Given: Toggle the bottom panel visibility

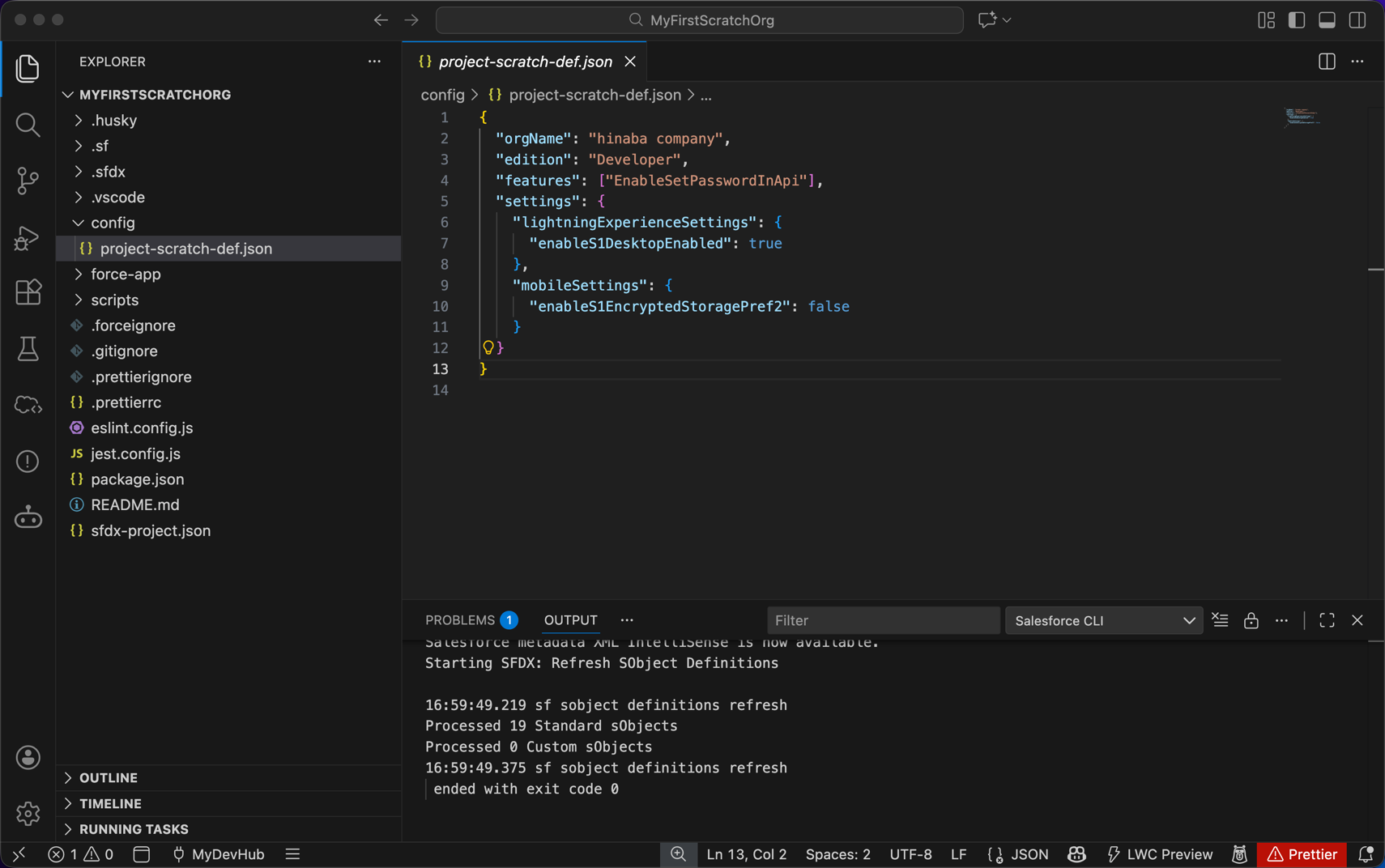Looking at the screenshot, I should point(1327,20).
